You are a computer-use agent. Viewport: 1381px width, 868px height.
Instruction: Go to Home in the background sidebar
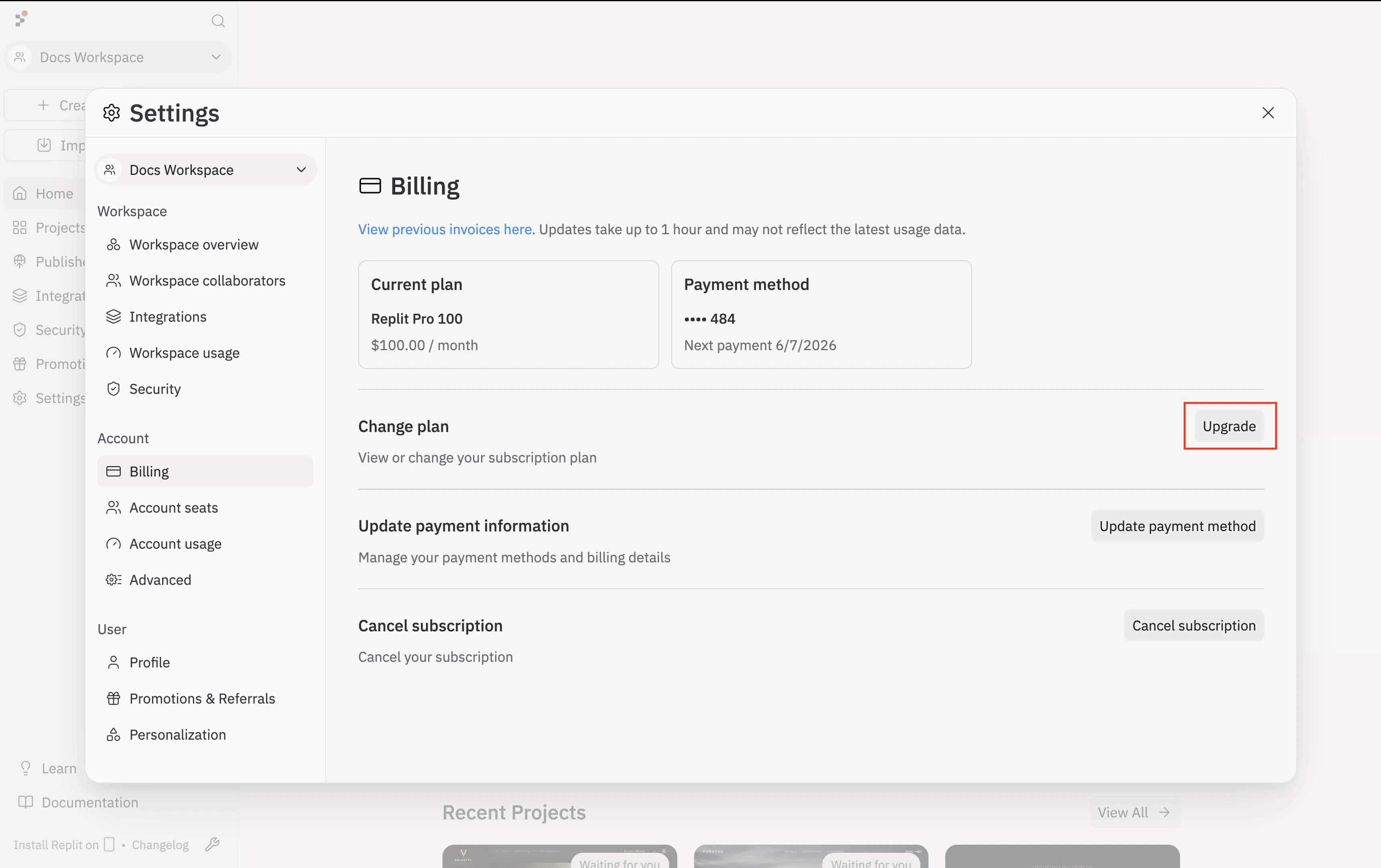pos(45,194)
